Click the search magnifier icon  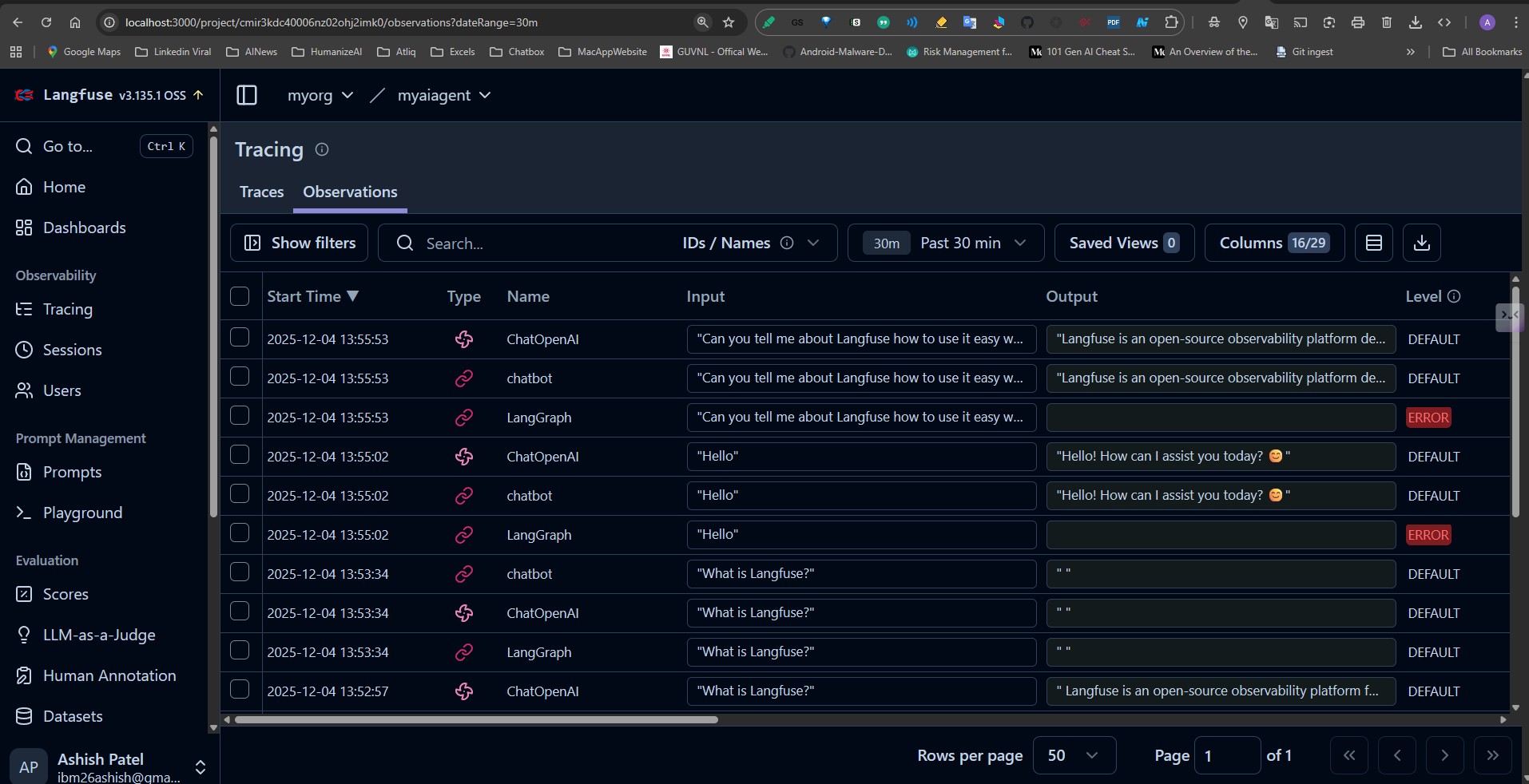[405, 243]
